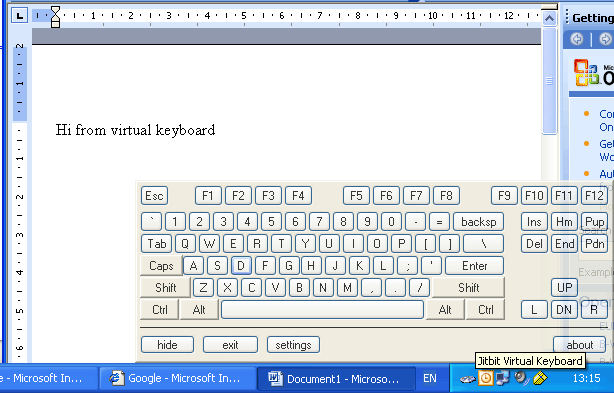Click the backtick key left of 1

(151, 222)
